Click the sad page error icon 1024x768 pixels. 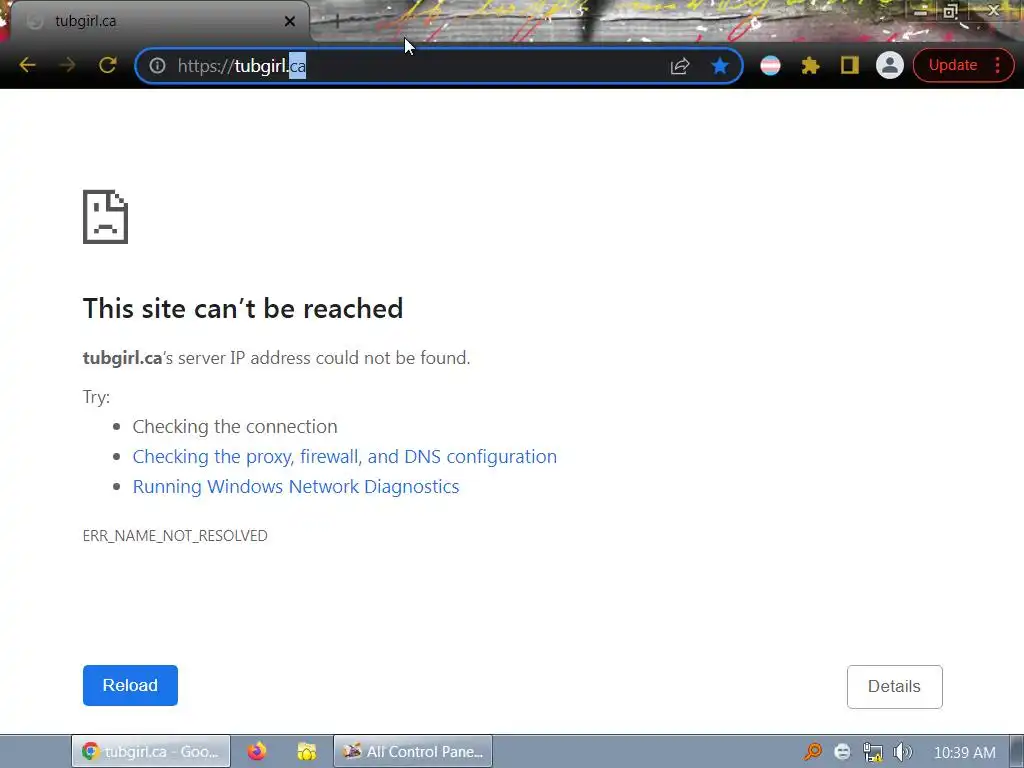(105, 217)
